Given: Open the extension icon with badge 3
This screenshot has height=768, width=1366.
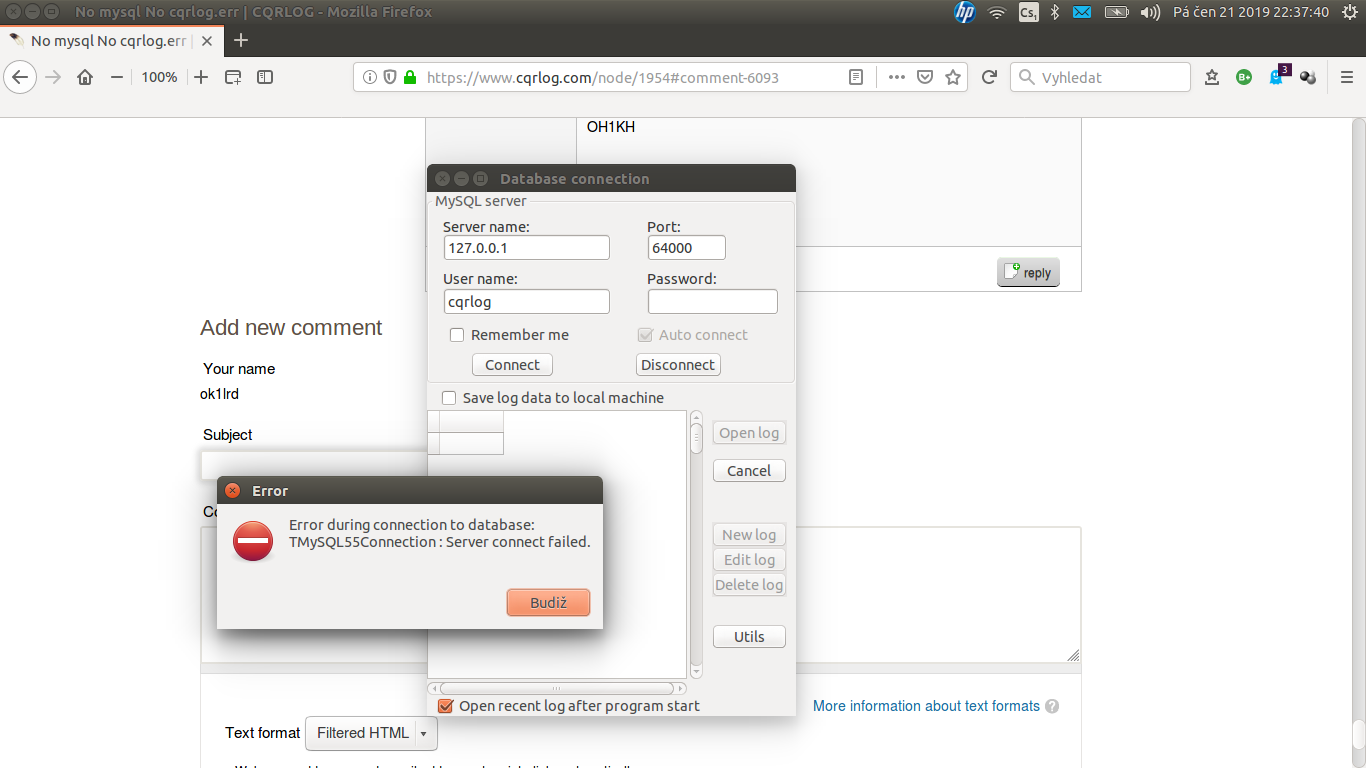Looking at the screenshot, I should pyautogui.click(x=1278, y=75).
